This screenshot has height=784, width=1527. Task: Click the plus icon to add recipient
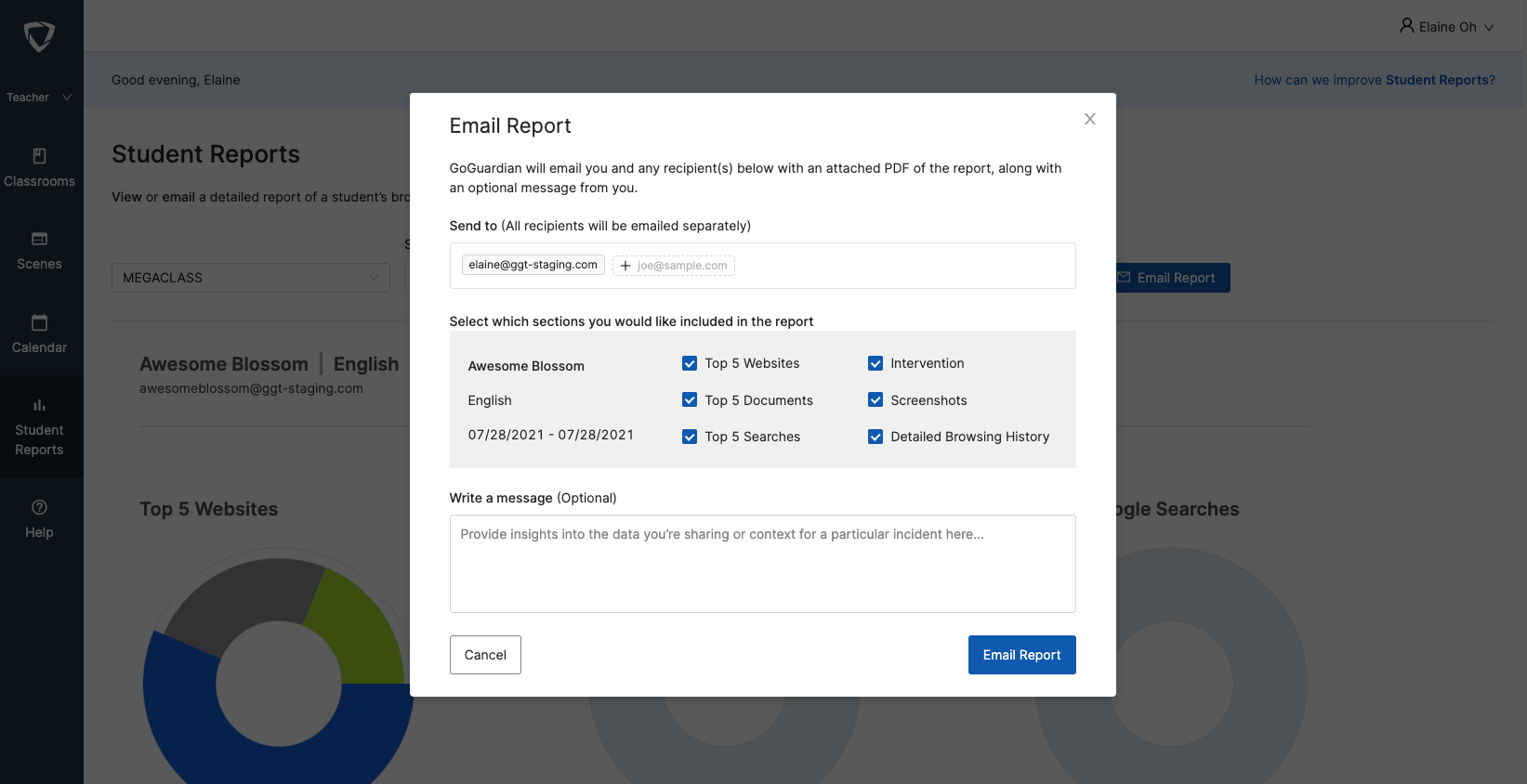[x=625, y=266]
